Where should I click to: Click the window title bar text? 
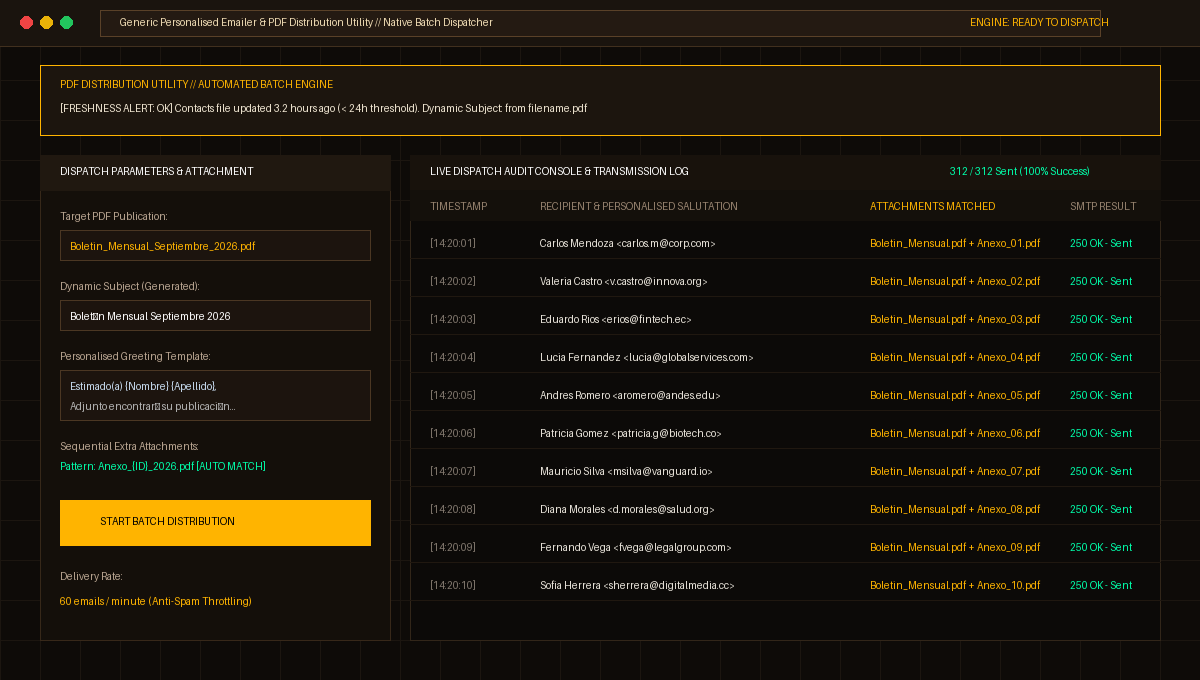(x=306, y=22)
